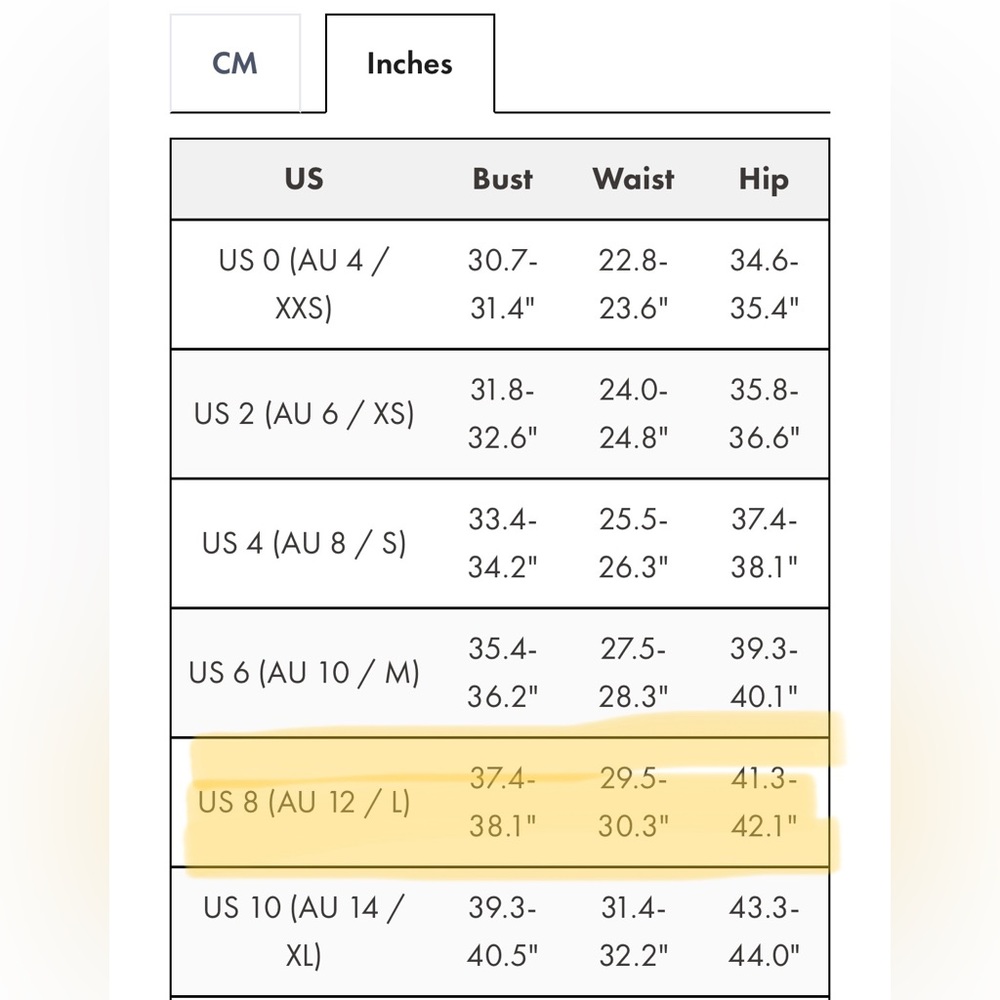Screen dimensions: 1000x1000
Task: Click bust measurement 35.4-36.2"
Action: (503, 673)
